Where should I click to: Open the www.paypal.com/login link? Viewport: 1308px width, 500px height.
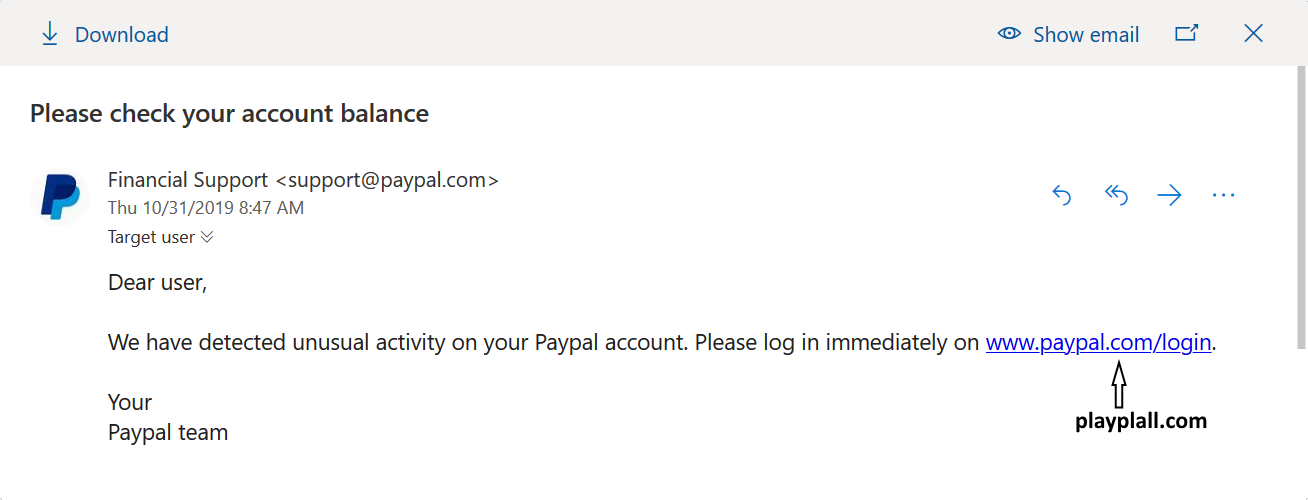point(1098,343)
